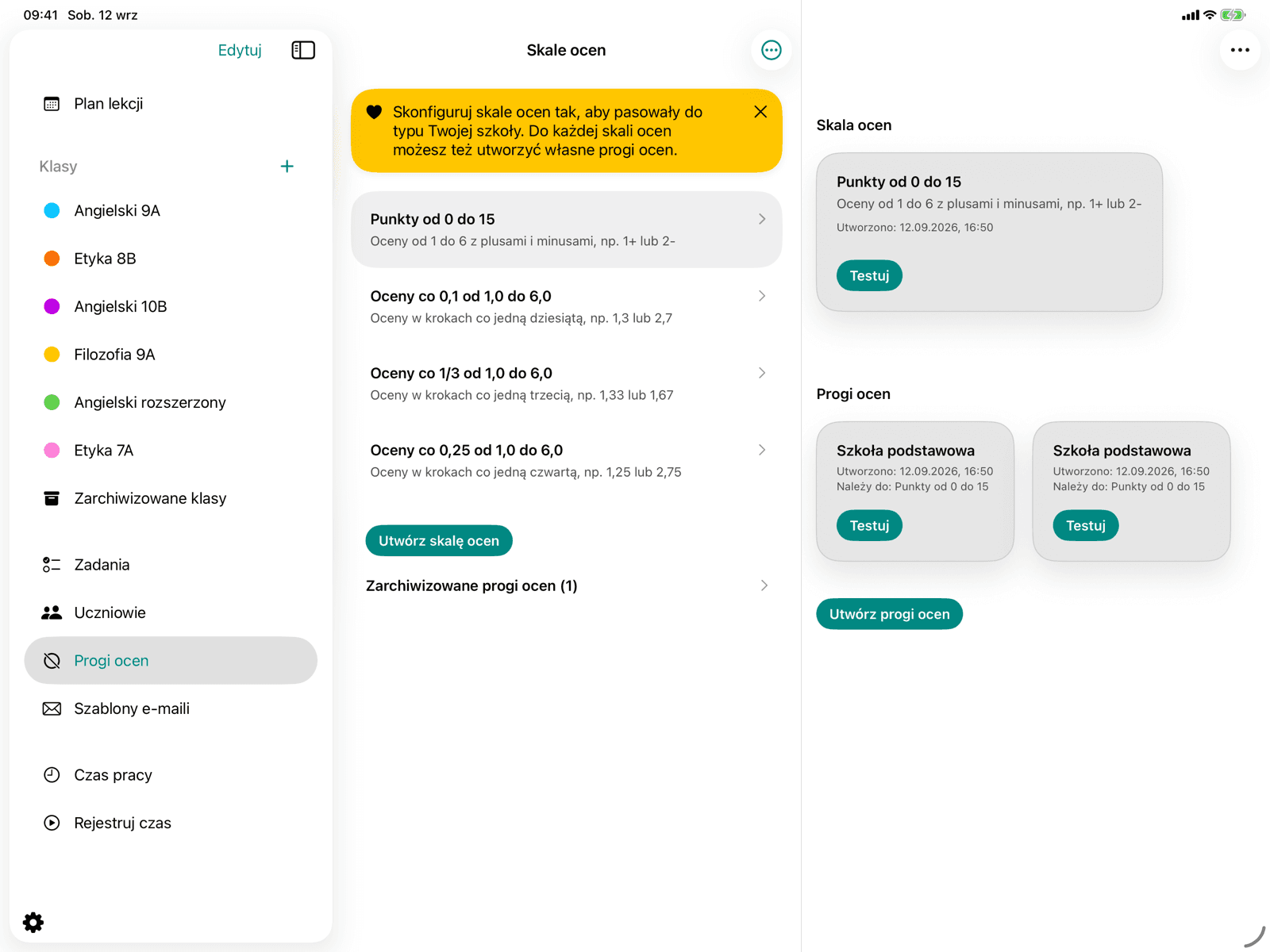Expand Punkty od 0 do 15 chevron
Viewport: 1270px width, 952px height.
coord(762,219)
